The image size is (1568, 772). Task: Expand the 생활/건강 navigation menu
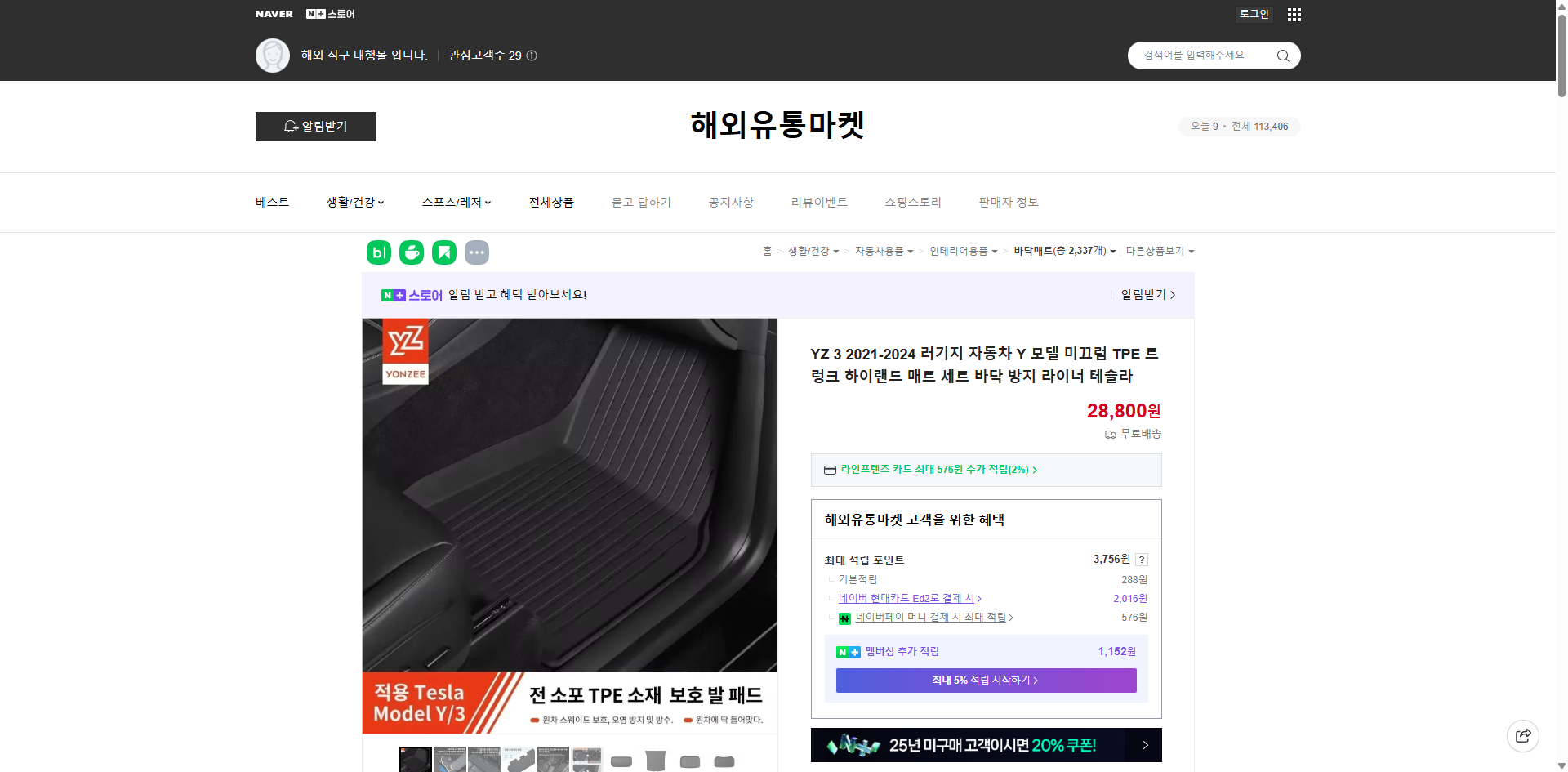click(354, 202)
